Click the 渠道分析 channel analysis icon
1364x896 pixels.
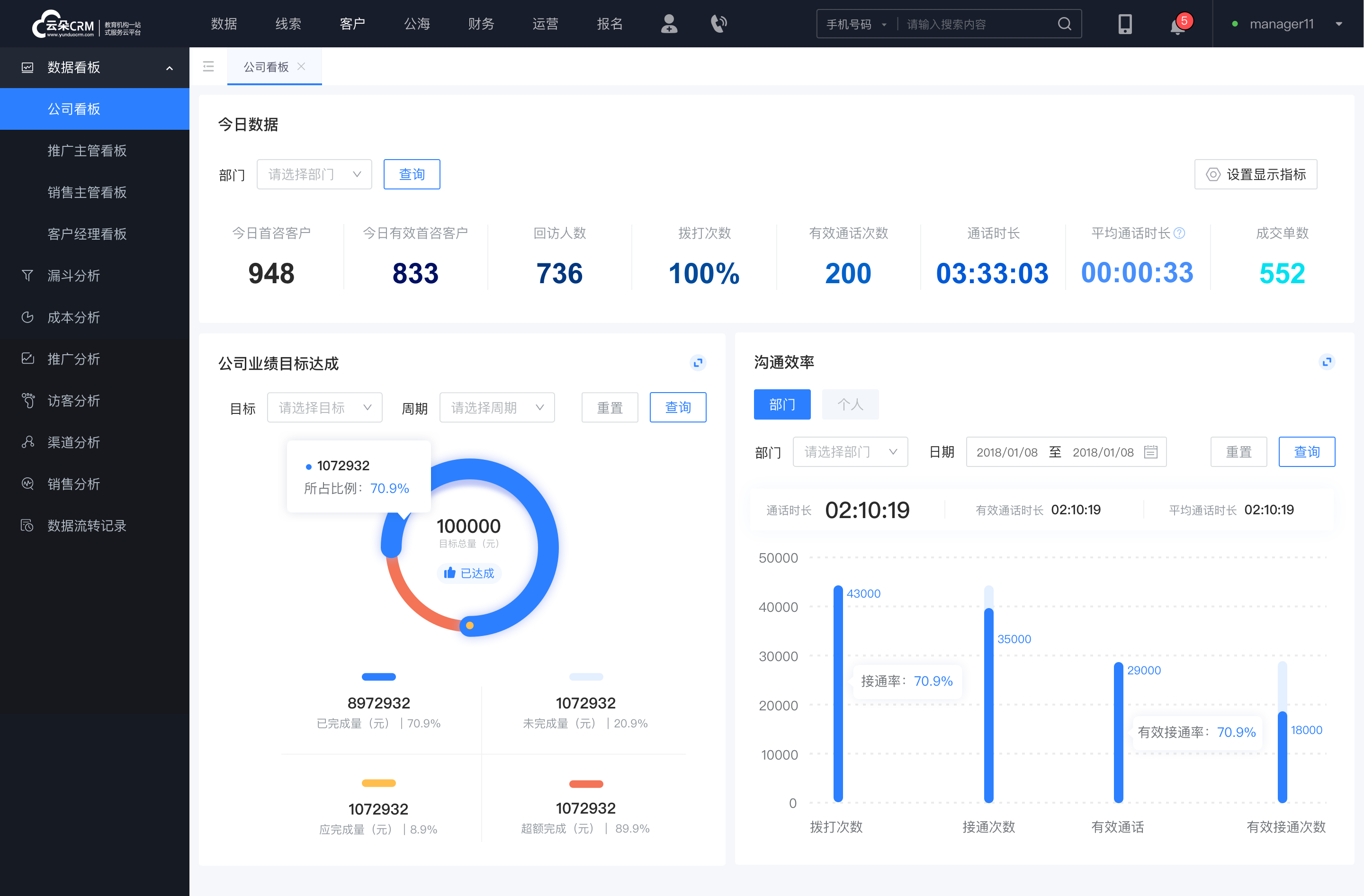[28, 441]
